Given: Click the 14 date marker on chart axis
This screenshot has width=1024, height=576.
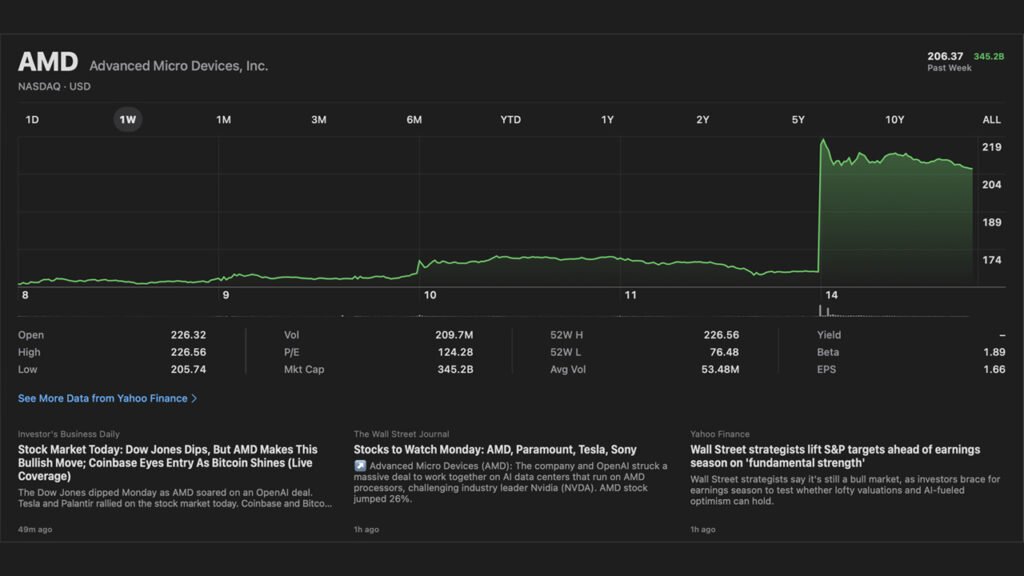Looking at the screenshot, I should click(x=831, y=295).
